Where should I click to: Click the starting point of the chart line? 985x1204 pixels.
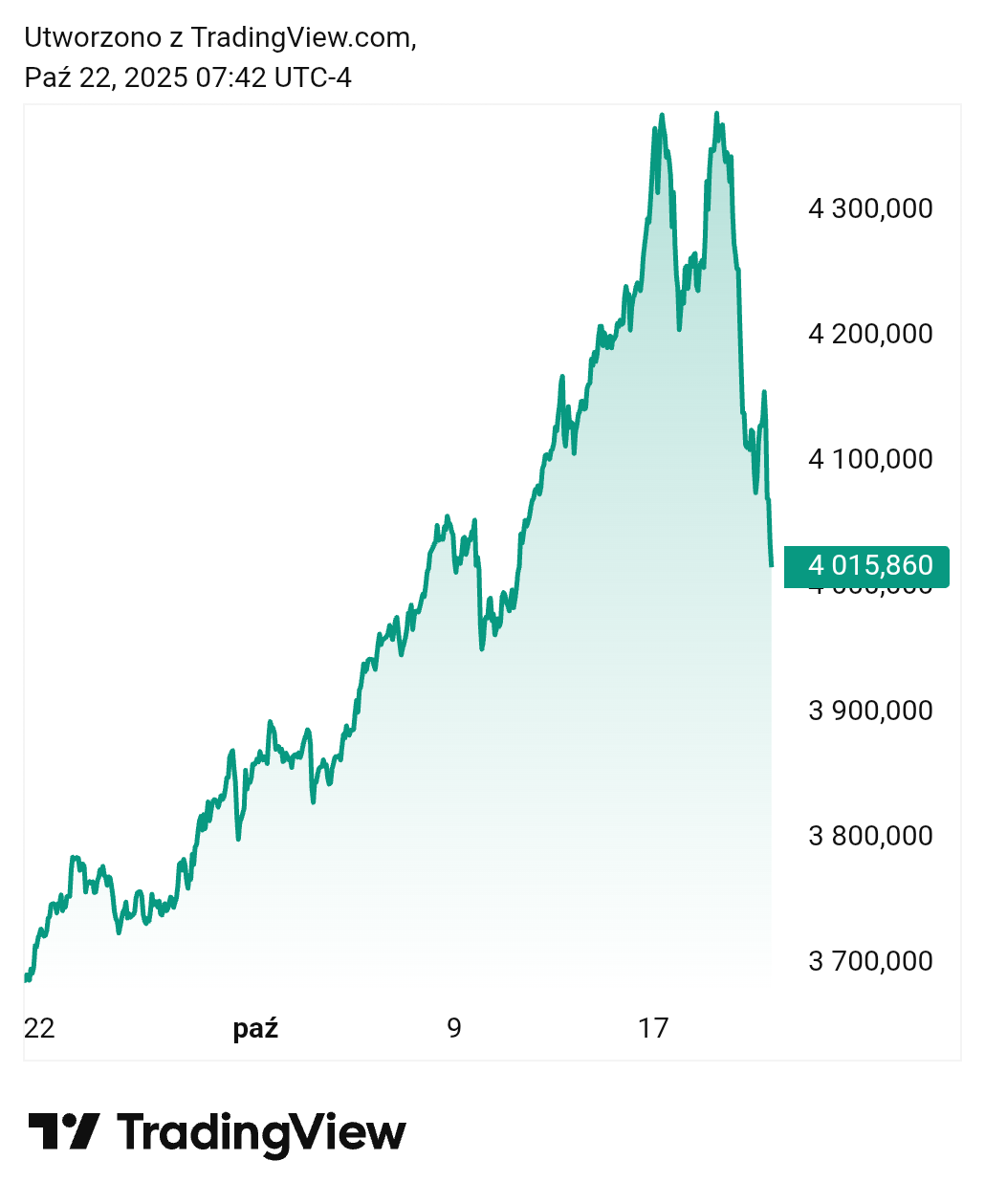[x=26, y=978]
